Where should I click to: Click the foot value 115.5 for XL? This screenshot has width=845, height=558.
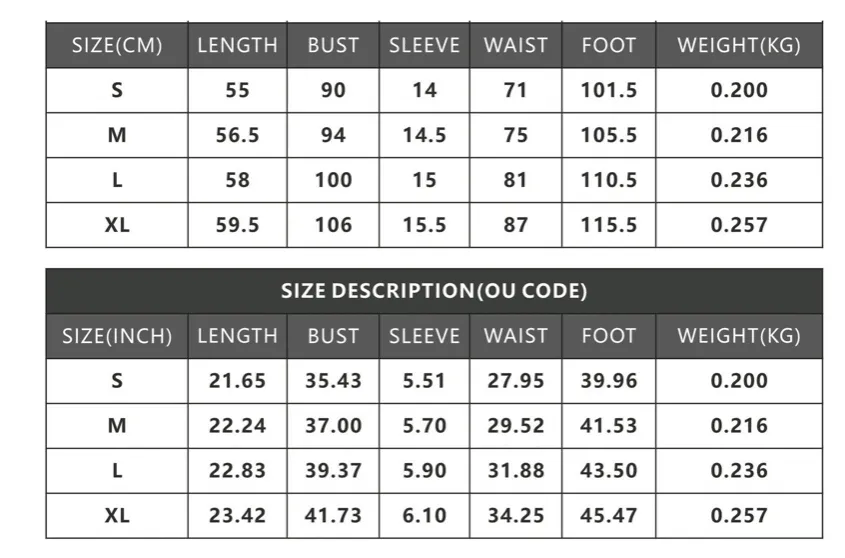[x=609, y=225]
